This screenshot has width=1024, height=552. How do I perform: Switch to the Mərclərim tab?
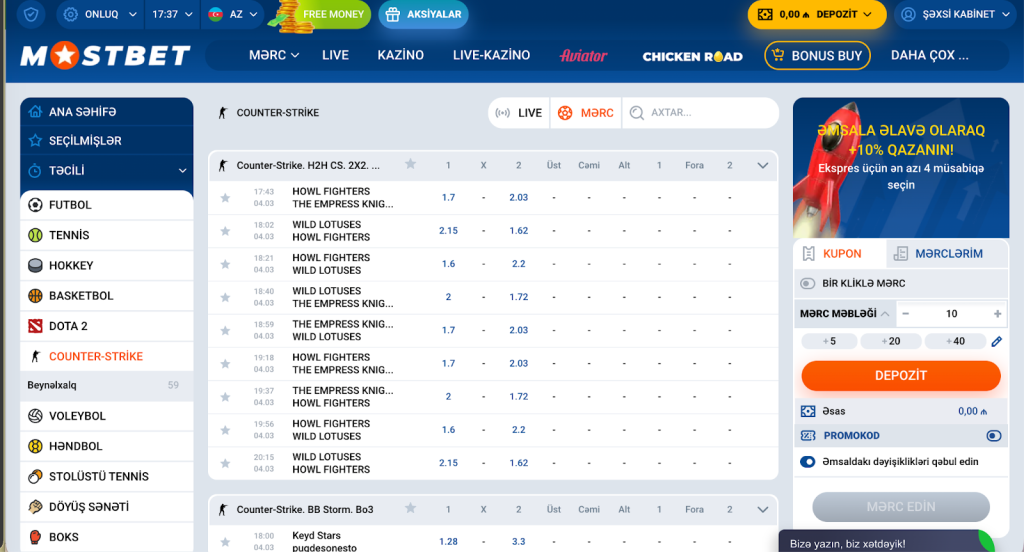click(x=937, y=254)
